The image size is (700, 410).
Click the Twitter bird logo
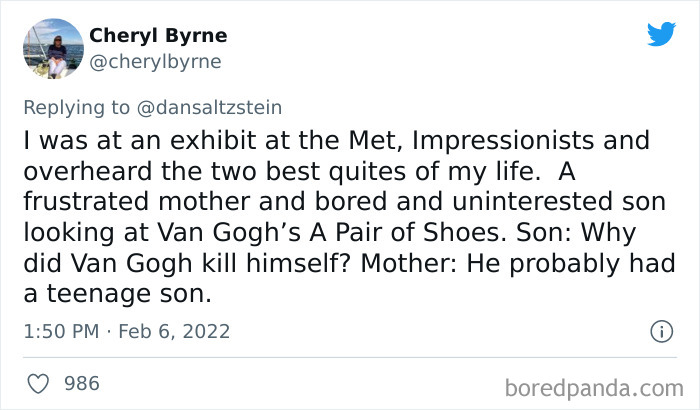pos(661,34)
